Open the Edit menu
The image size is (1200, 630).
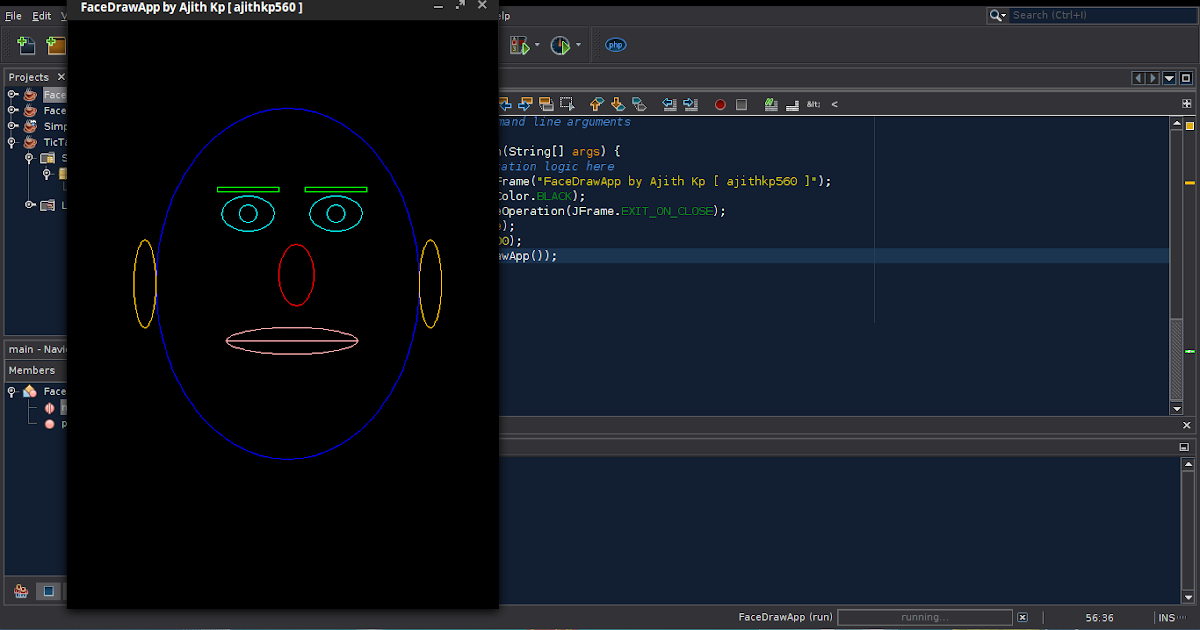point(41,15)
